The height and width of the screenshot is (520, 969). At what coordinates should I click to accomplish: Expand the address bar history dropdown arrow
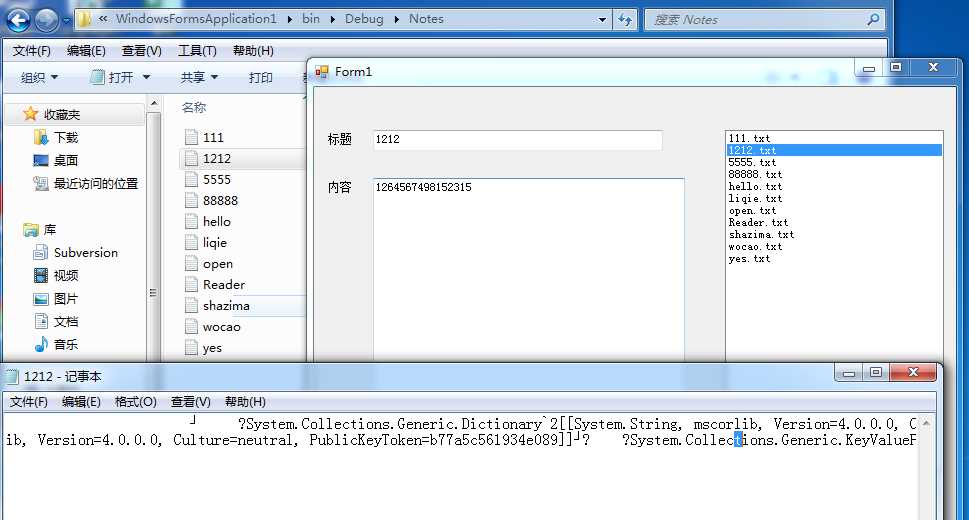[x=602, y=20]
